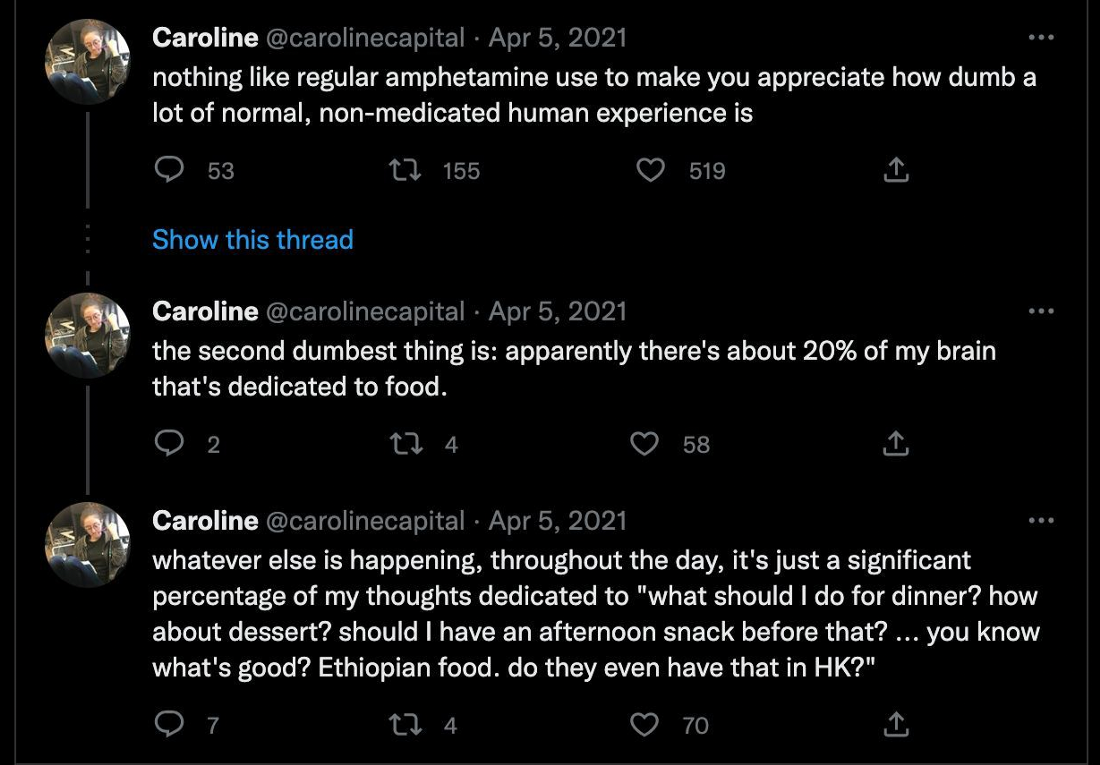Reply to the '20% of my brain' tweet
The image size is (1100, 765).
pyautogui.click(x=168, y=444)
